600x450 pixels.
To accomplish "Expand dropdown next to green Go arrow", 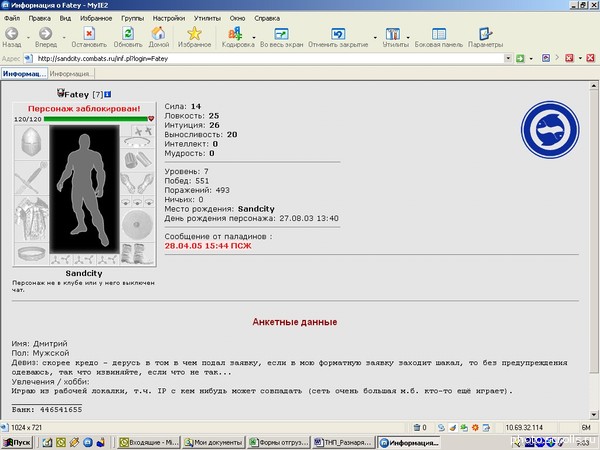I will (531, 59).
